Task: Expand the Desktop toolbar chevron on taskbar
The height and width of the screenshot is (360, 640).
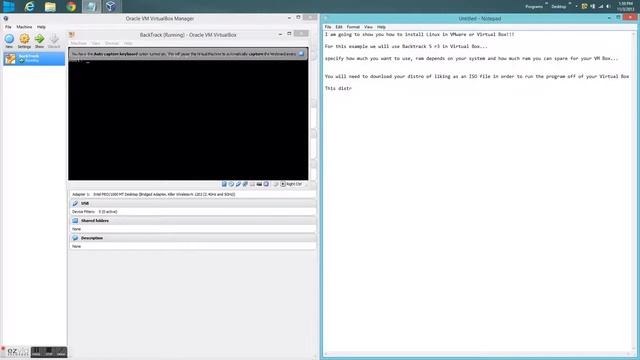Action: pos(569,4)
